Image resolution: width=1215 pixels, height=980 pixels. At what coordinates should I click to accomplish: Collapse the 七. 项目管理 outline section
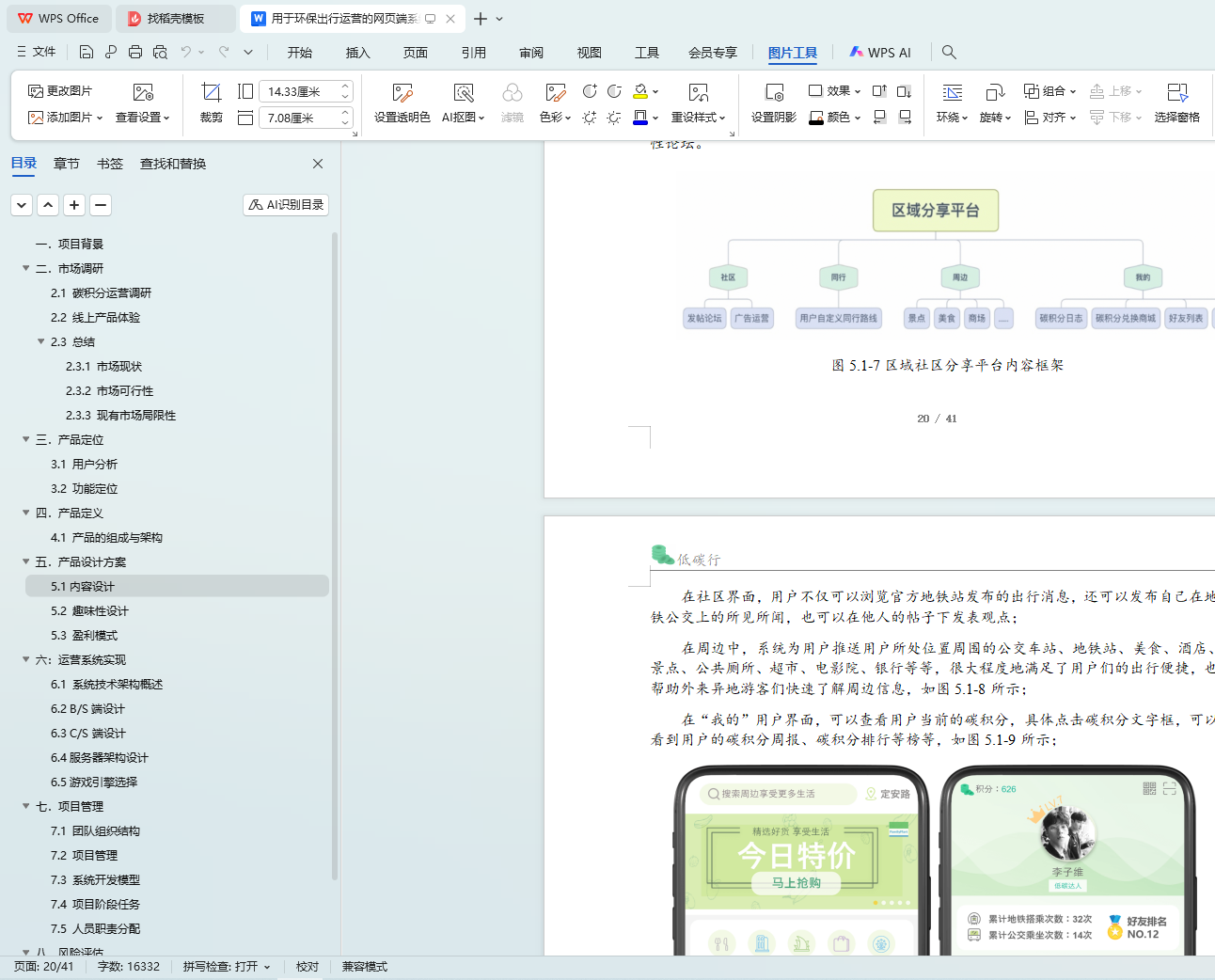(26, 806)
